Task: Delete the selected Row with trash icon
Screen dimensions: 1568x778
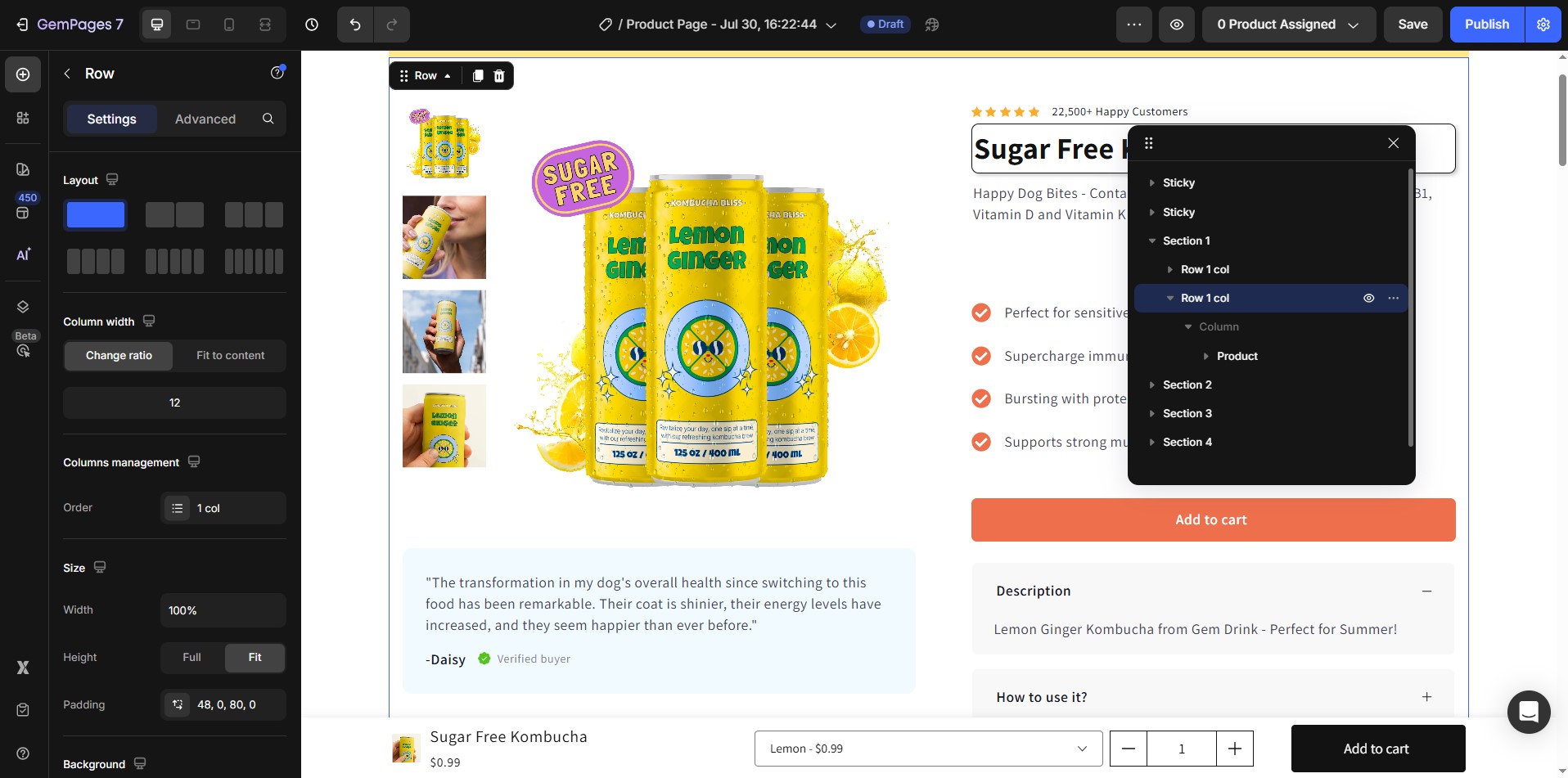Action: 498,76
